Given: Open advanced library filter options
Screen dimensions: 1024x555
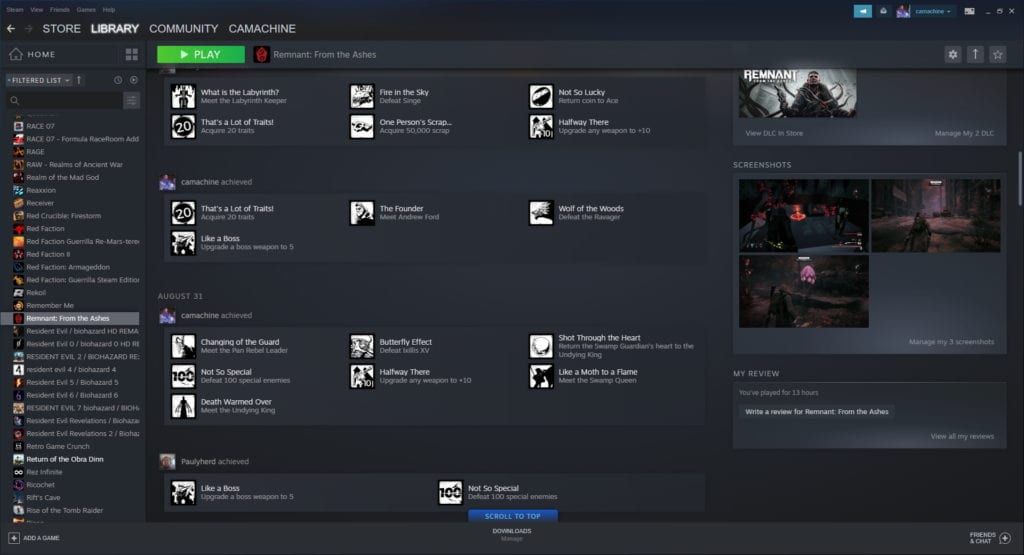Looking at the screenshot, I should coord(132,101).
